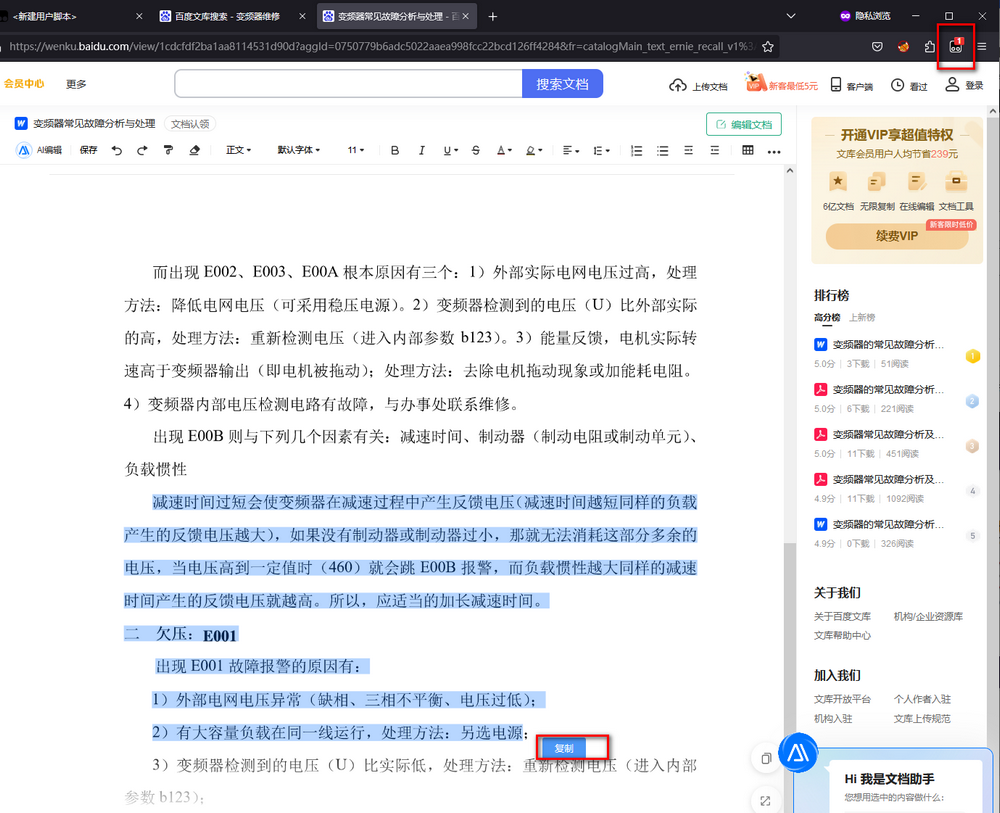The width and height of the screenshot is (1000, 813).
Task: Switch to the 百度文库搜索 browser tab
Action: (x=228, y=16)
